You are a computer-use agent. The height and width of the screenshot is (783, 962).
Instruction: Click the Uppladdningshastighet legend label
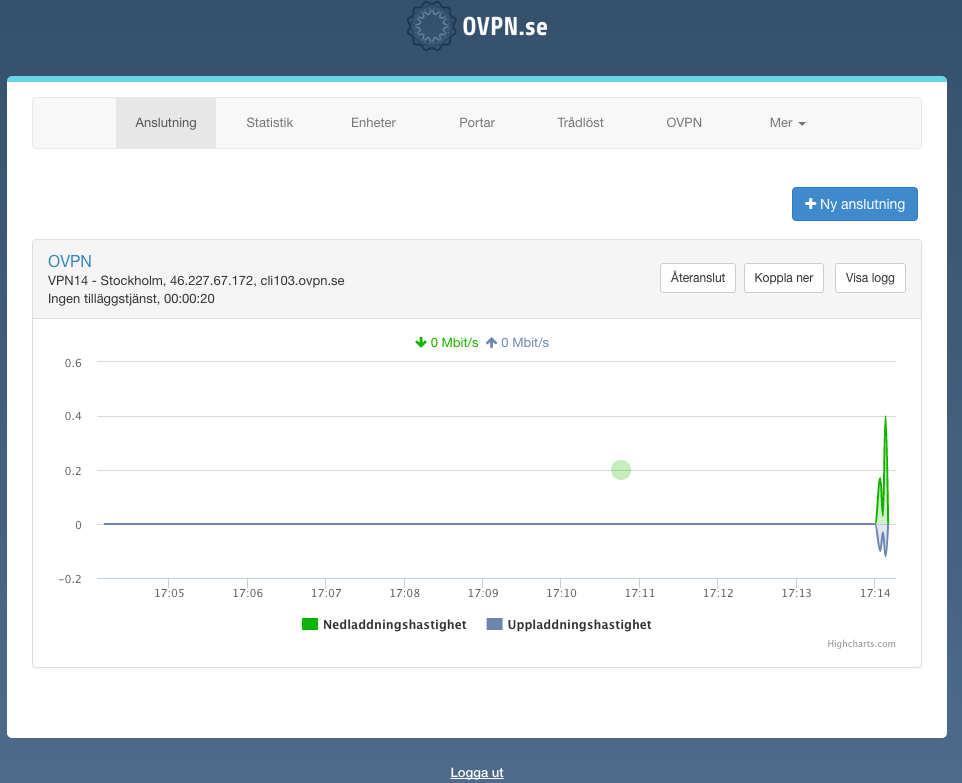(579, 625)
